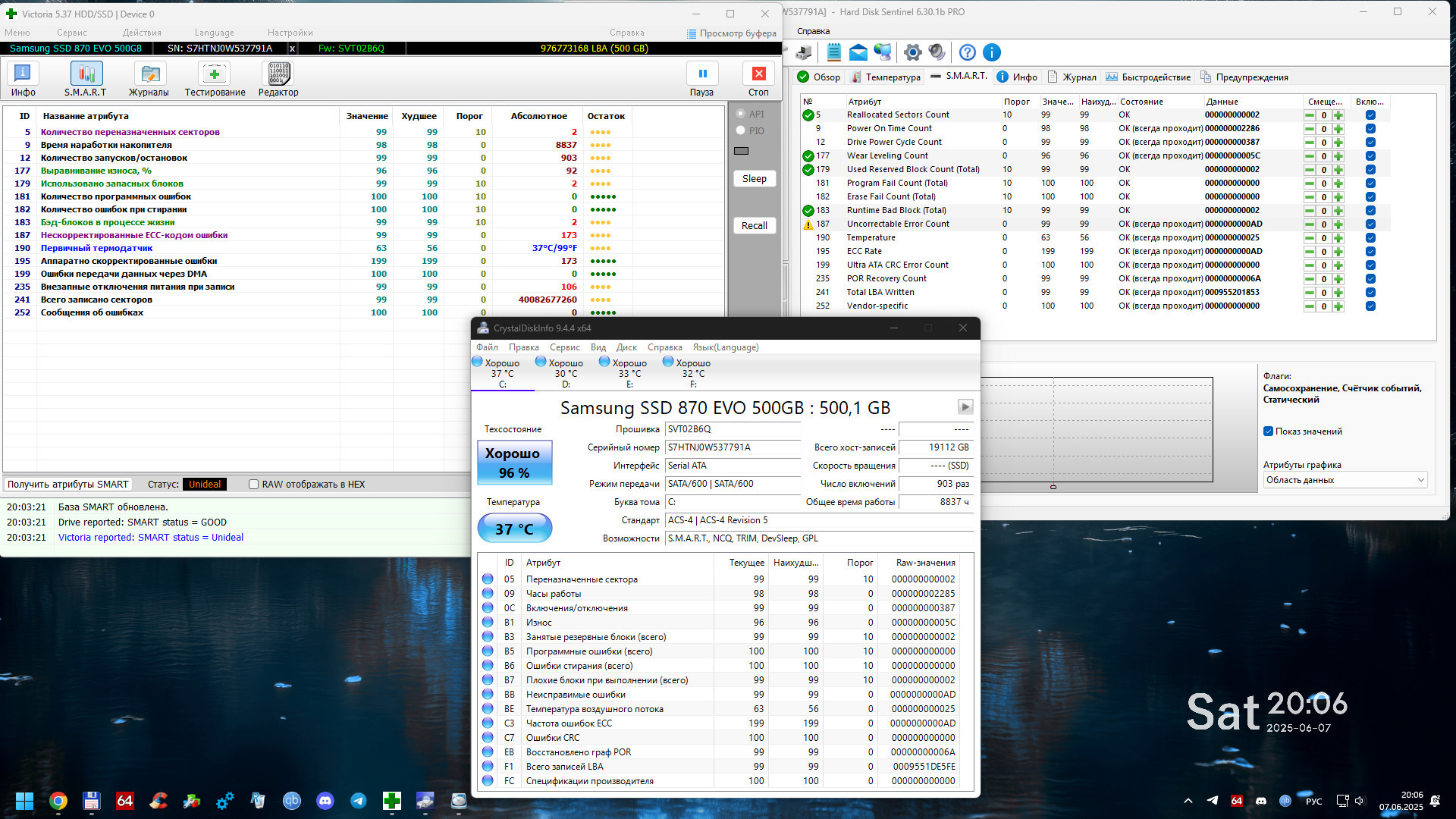Viewport: 1456px width, 819px height.
Task: Uncheck the enable box for Reallocated Sectors Count
Action: click(x=1370, y=115)
